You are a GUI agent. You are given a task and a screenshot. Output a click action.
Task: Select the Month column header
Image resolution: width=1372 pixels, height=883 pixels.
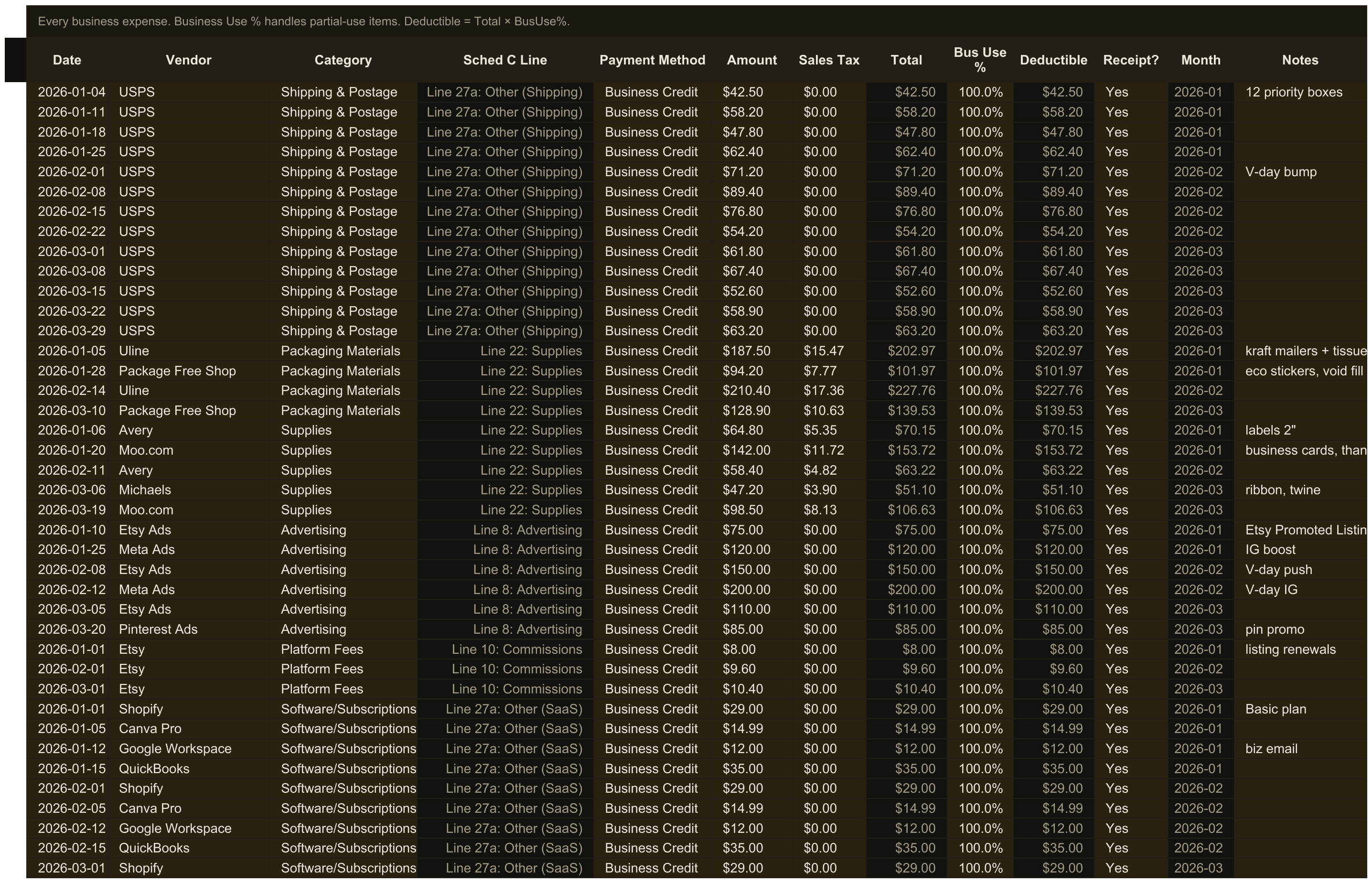pos(1200,60)
